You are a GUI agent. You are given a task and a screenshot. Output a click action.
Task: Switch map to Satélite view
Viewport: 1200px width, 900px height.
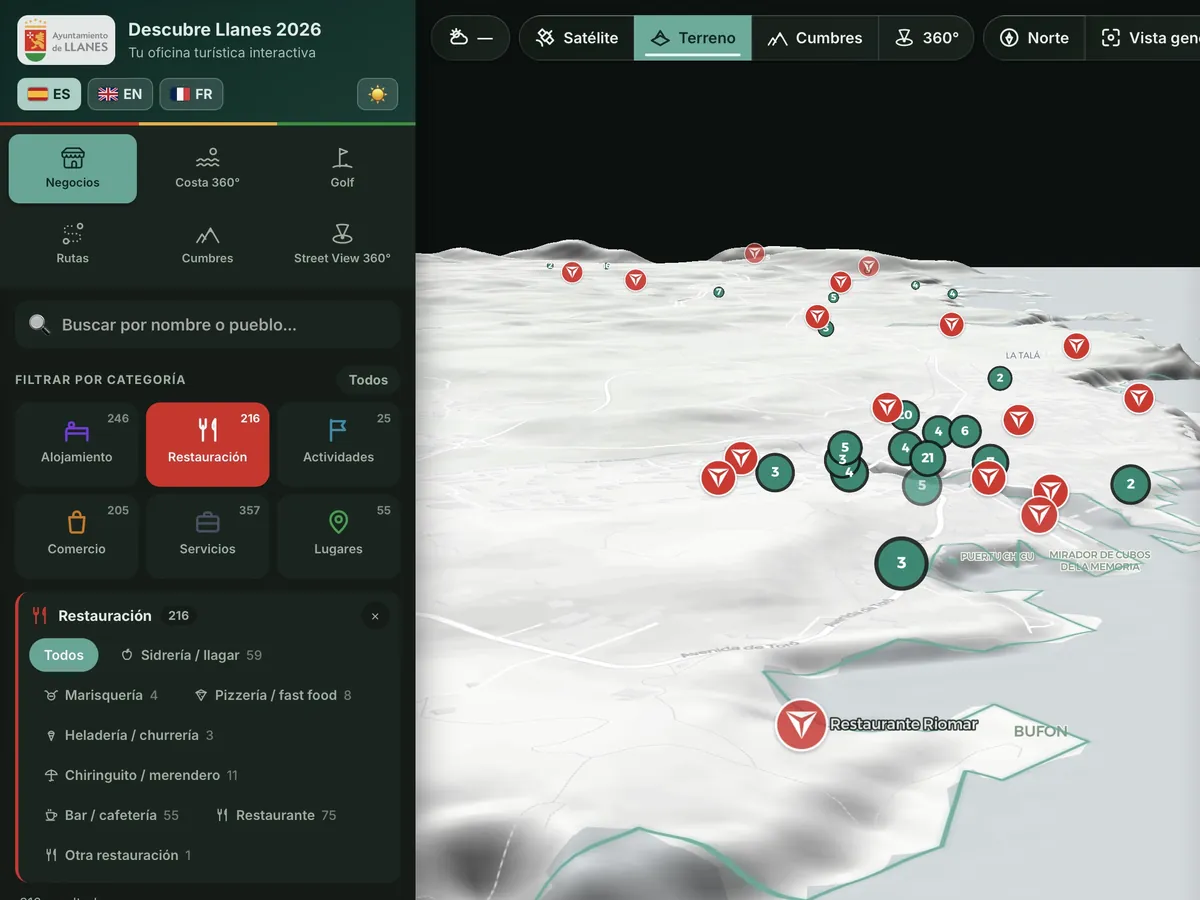click(x=577, y=38)
